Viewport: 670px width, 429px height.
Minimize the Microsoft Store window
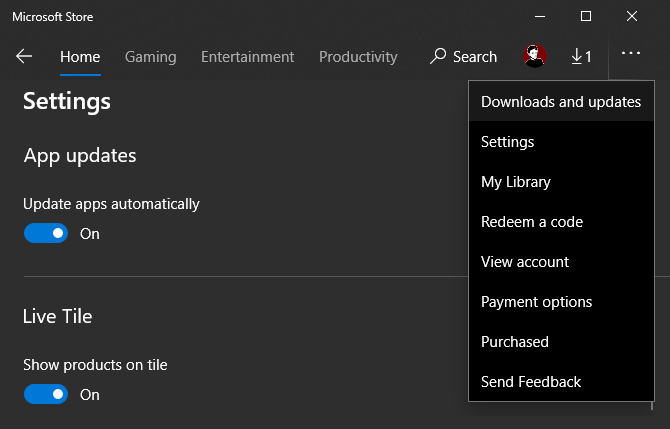tap(539, 16)
